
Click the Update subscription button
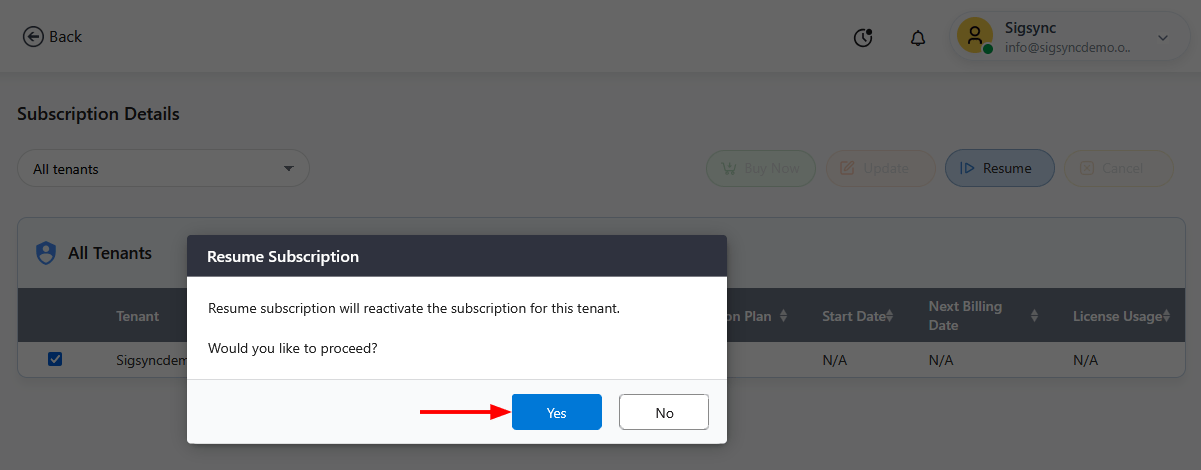pyautogui.click(x=880, y=168)
